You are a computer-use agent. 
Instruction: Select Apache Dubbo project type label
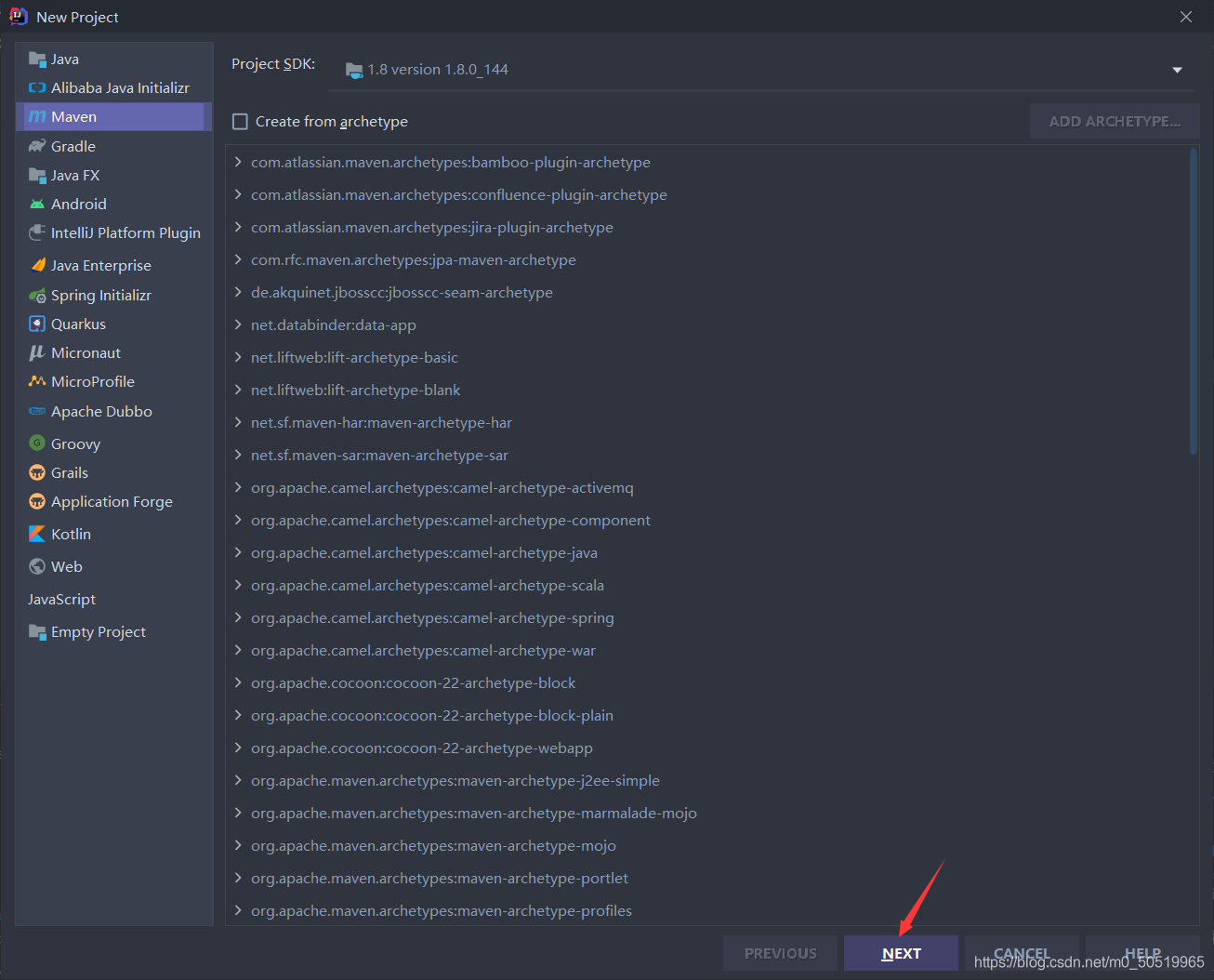tap(101, 412)
